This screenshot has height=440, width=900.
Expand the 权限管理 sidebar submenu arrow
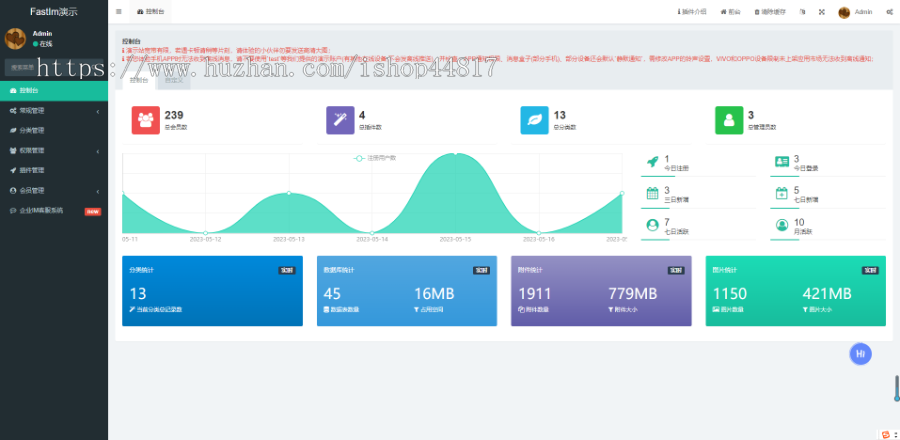pyautogui.click(x=98, y=151)
